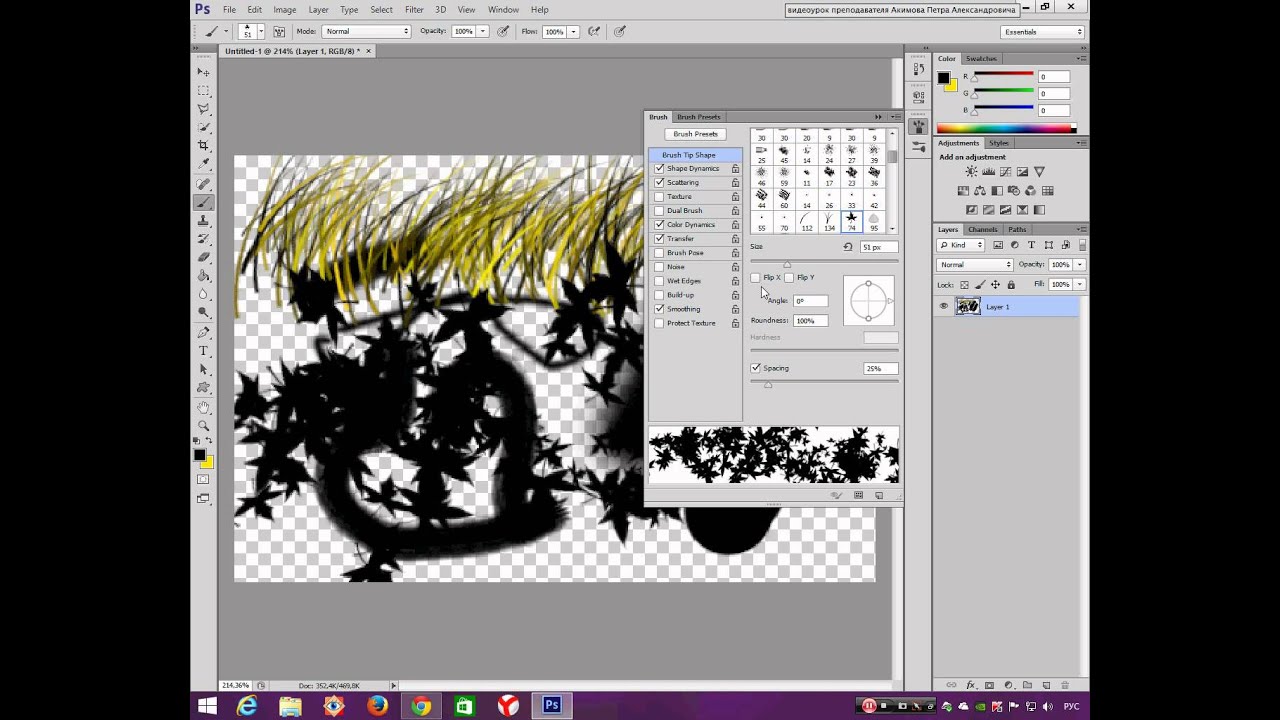Open the Essentials workspace dropdown

point(1043,32)
